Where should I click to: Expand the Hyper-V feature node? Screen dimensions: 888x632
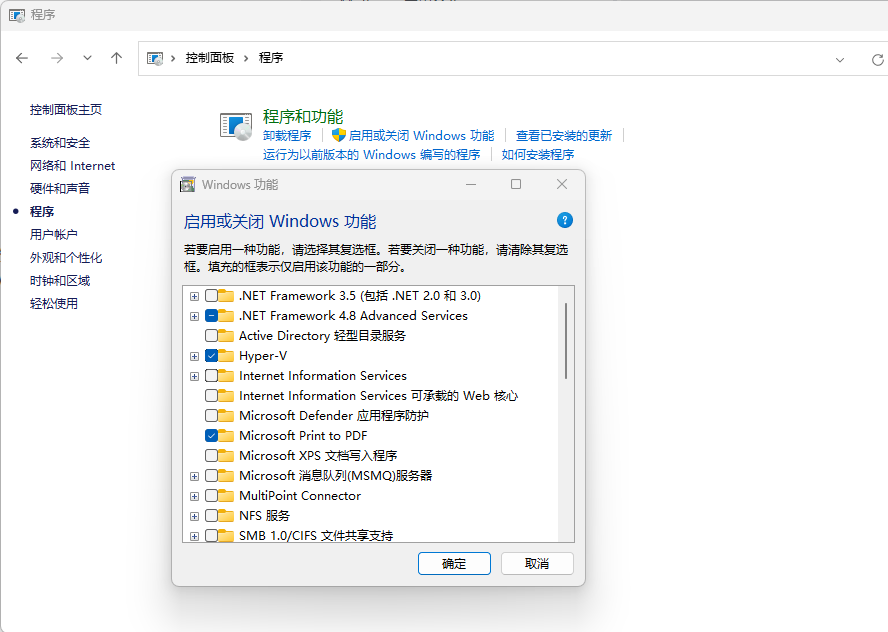pyautogui.click(x=194, y=356)
